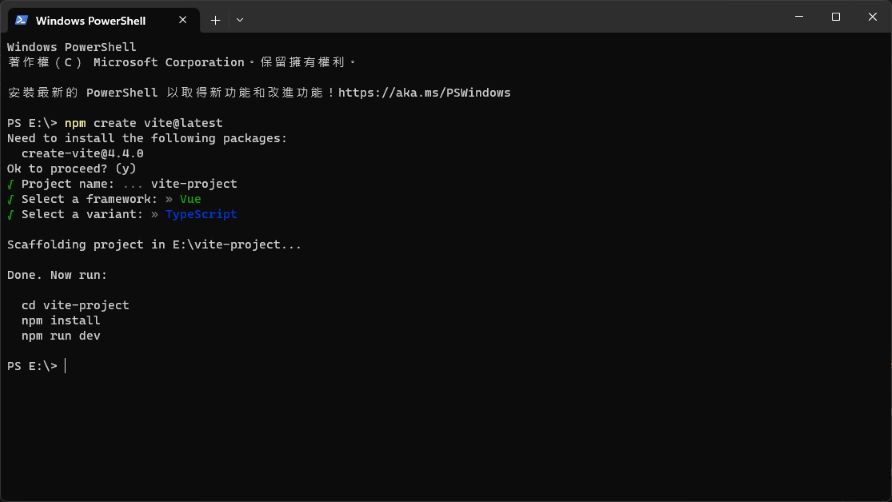The height and width of the screenshot is (502, 892).
Task: Click the 'Done. Now run:' line
Action: tap(57, 275)
